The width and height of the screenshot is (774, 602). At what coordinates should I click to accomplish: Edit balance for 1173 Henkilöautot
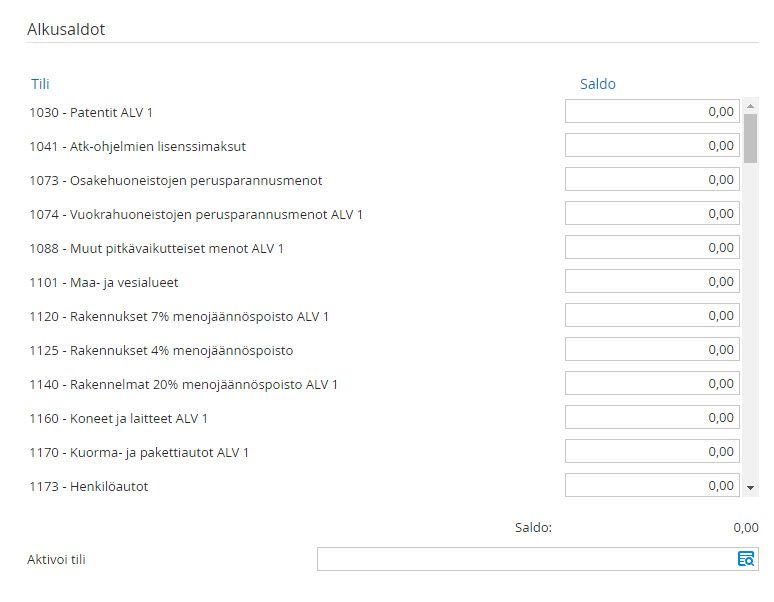point(652,486)
